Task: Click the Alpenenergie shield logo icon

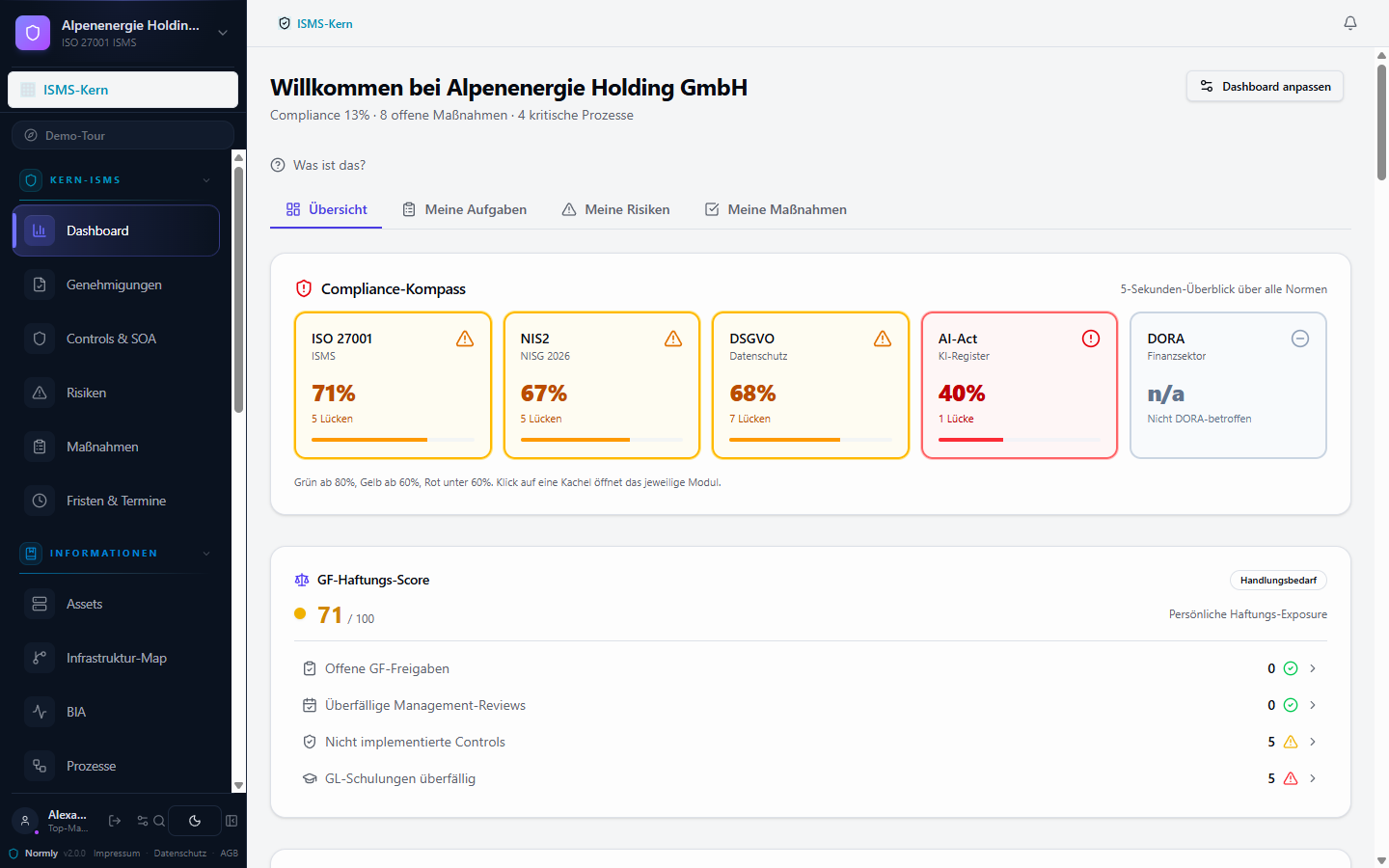Action: 33,33
